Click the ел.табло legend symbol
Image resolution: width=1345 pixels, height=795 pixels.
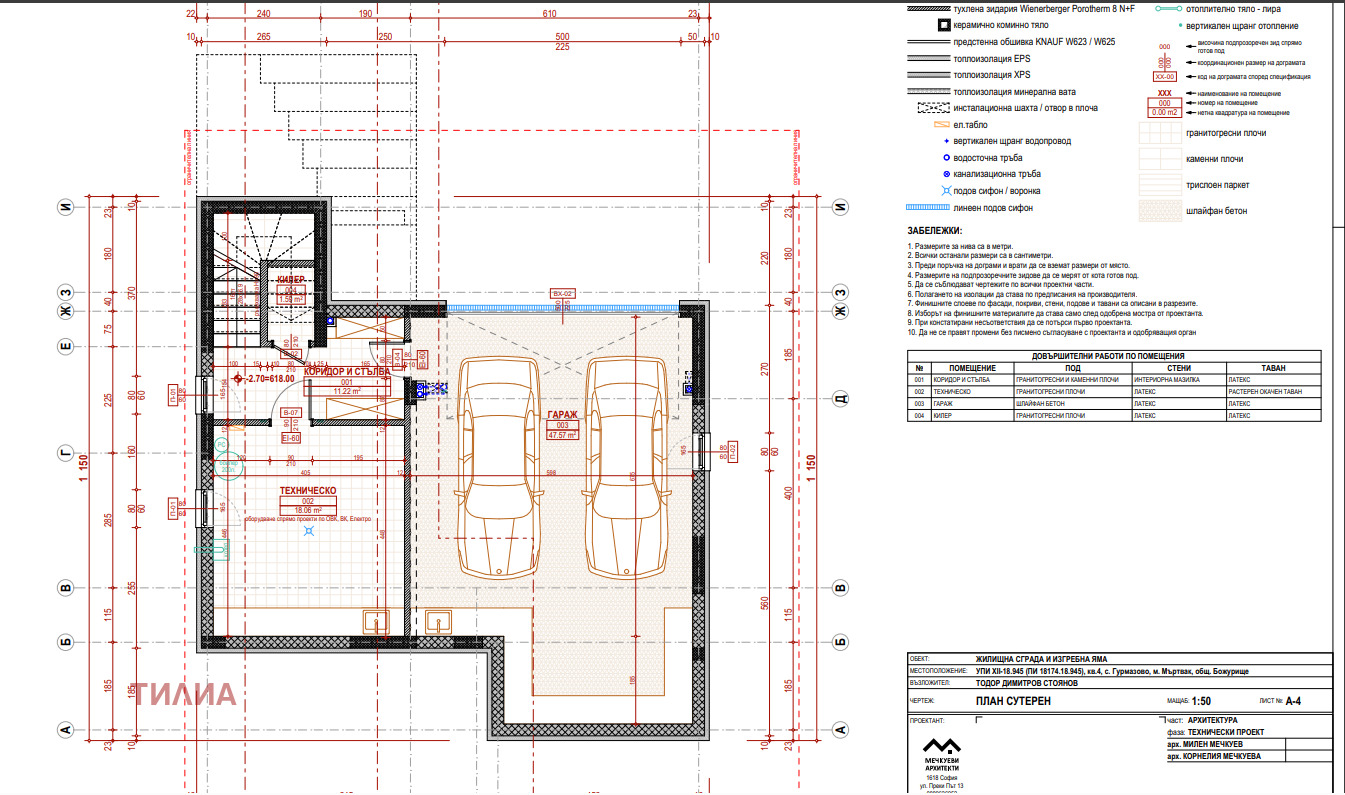(x=942, y=125)
